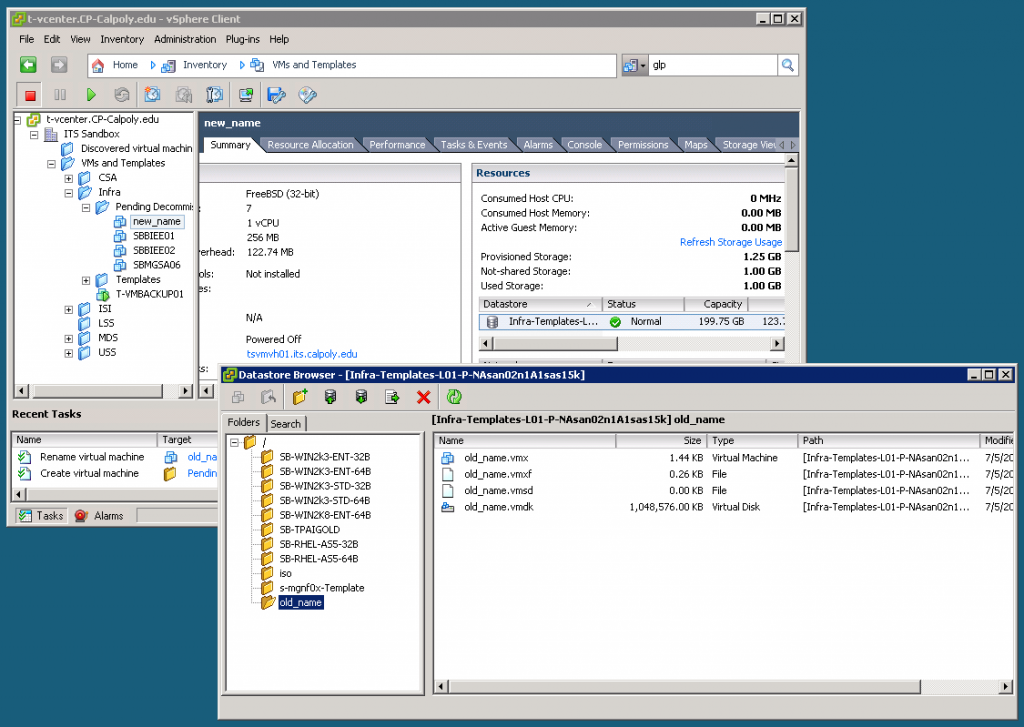Click the search input field containing glp
Image resolution: width=1024 pixels, height=727 pixels.
pos(712,65)
